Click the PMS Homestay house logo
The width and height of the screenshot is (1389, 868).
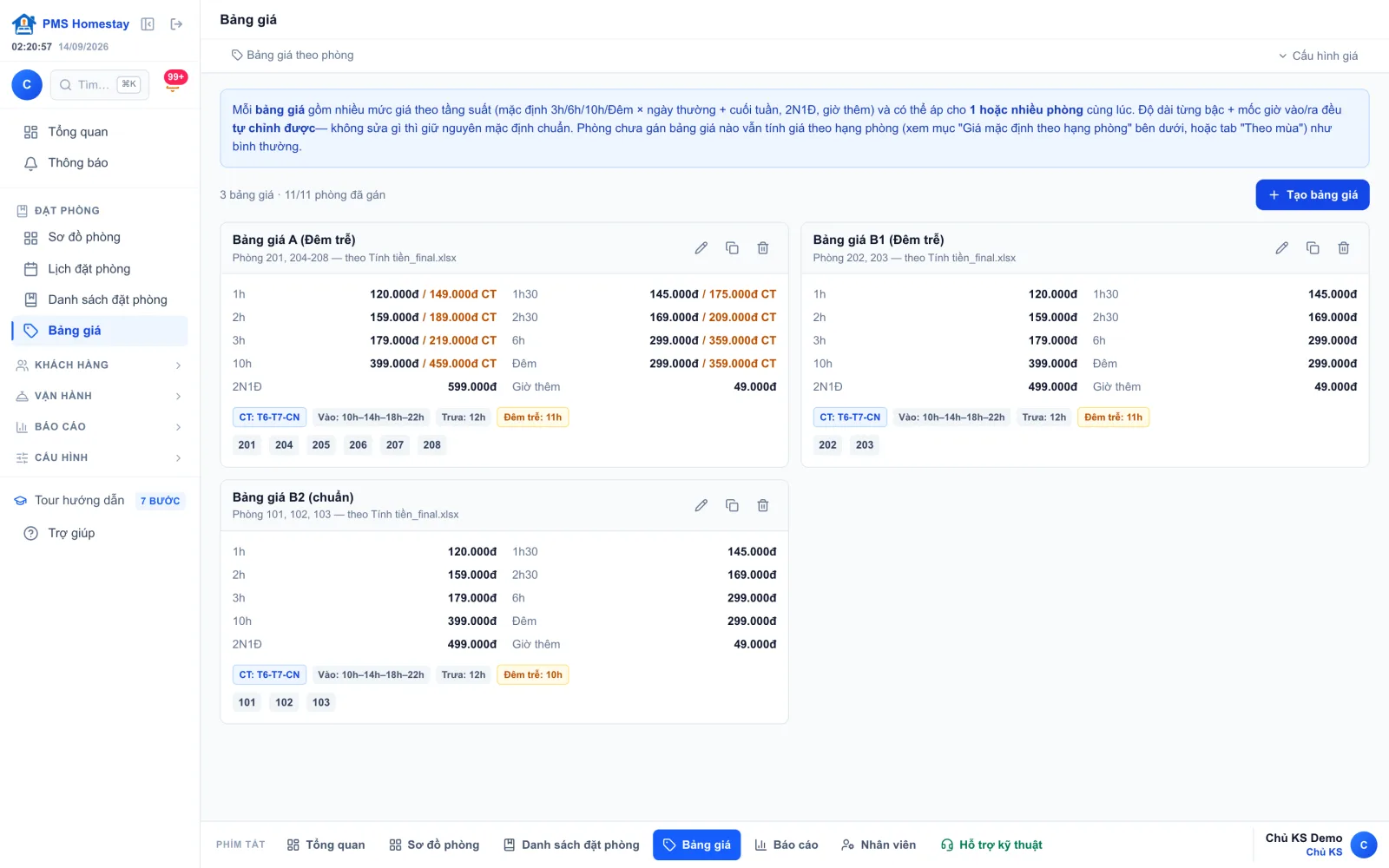click(24, 23)
